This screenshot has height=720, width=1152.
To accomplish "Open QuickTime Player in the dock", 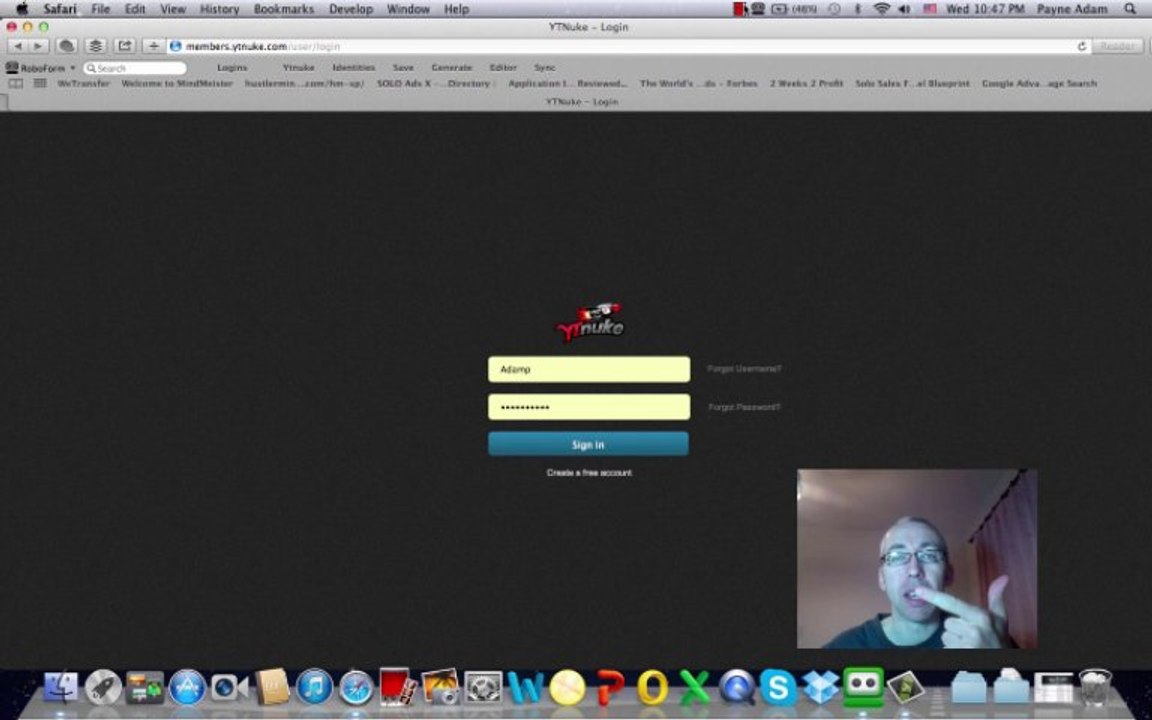I will [736, 688].
